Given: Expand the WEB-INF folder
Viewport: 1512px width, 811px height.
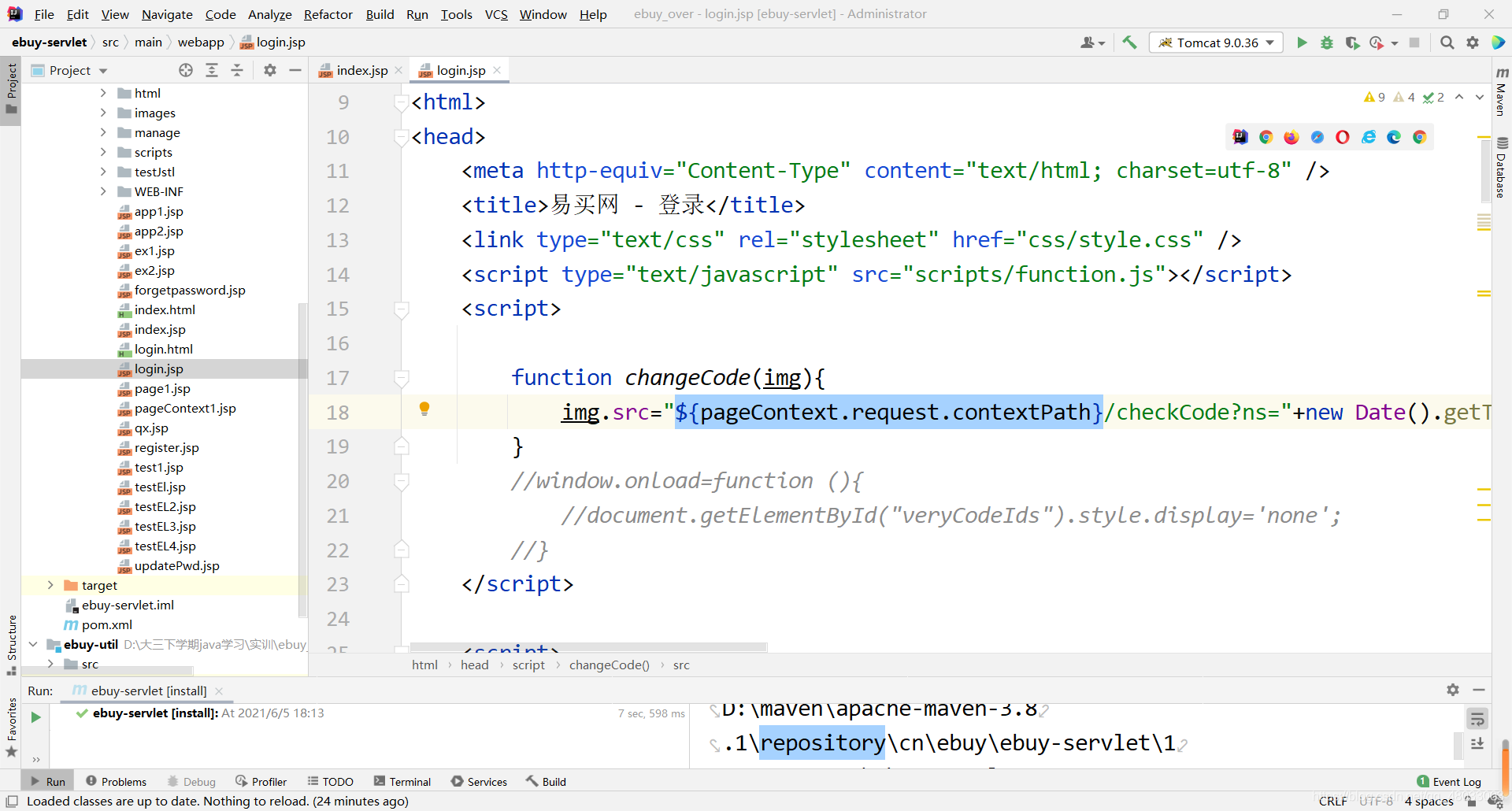Looking at the screenshot, I should [x=103, y=191].
